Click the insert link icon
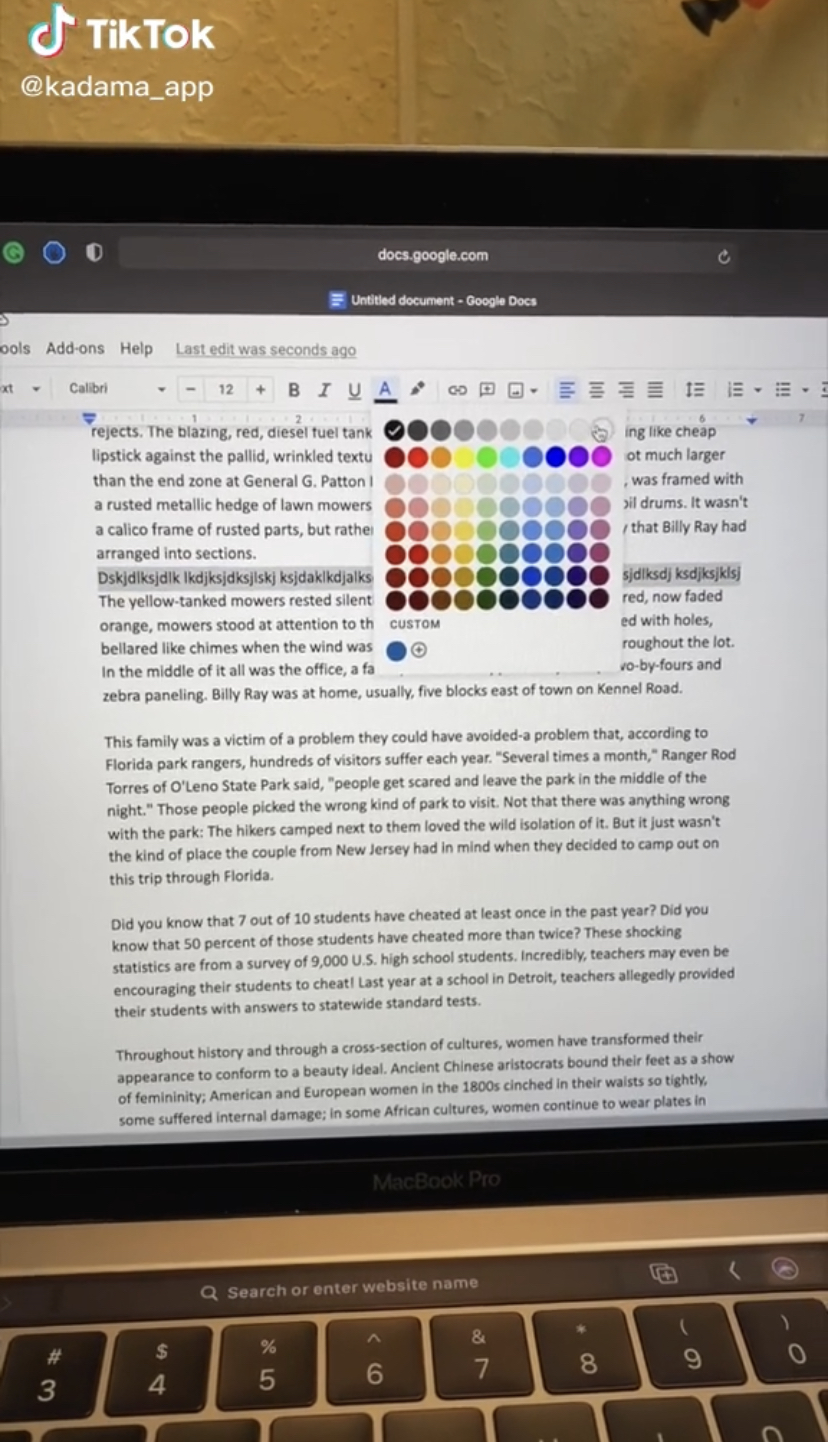 pos(457,390)
